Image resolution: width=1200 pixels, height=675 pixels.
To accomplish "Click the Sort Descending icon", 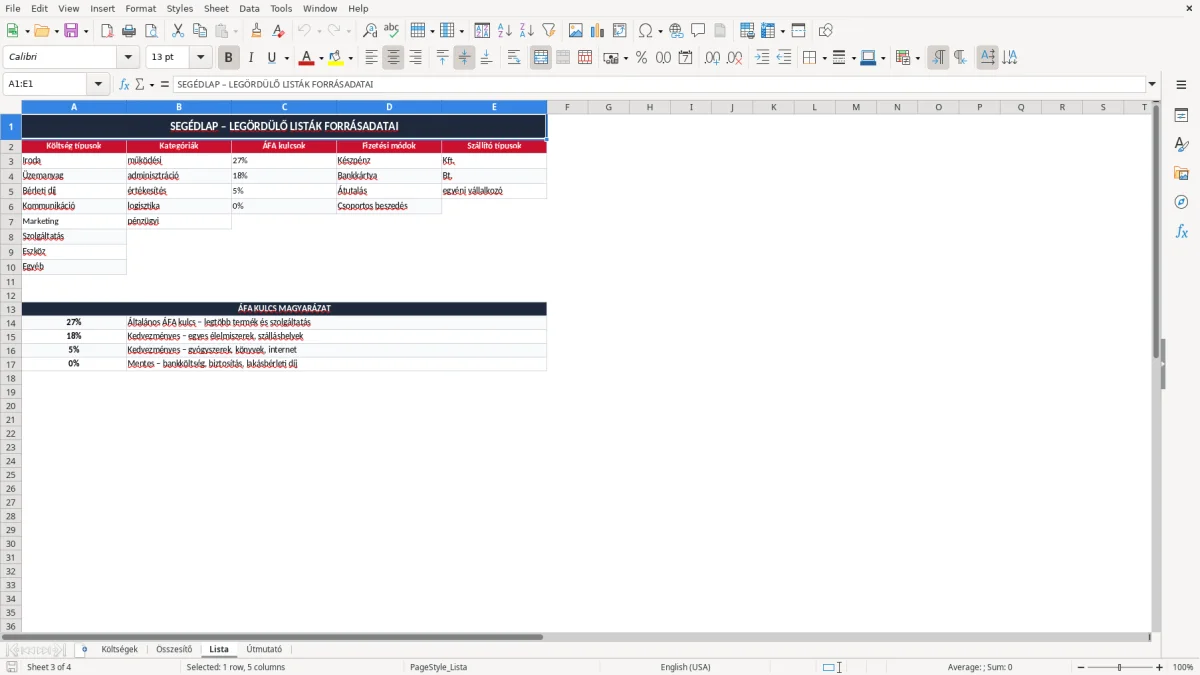I will 527,31.
